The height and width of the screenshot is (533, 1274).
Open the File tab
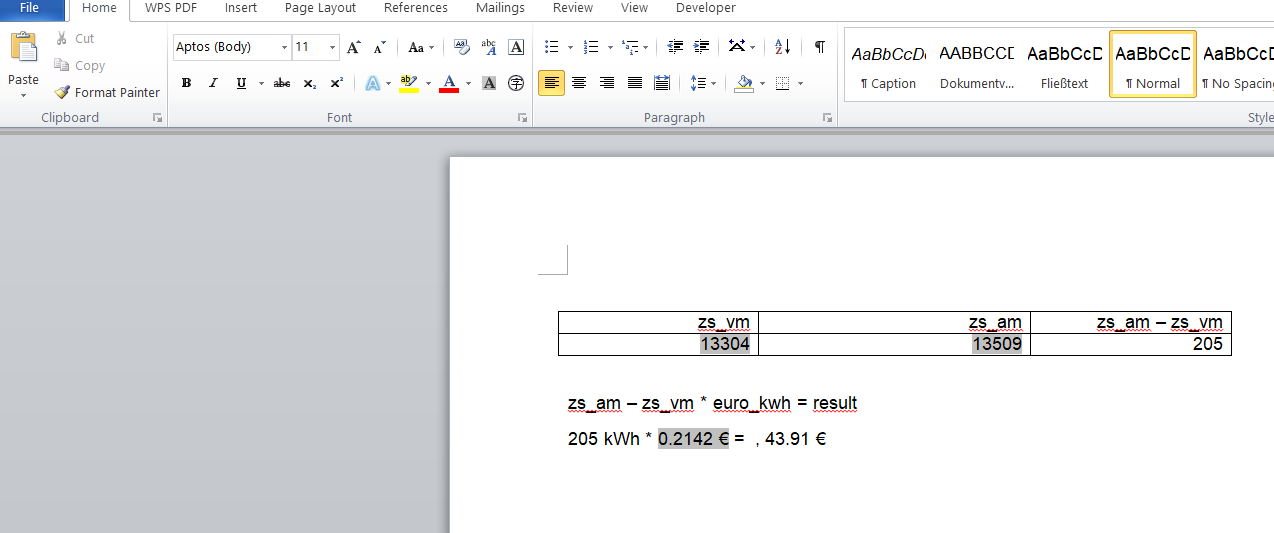[30, 8]
